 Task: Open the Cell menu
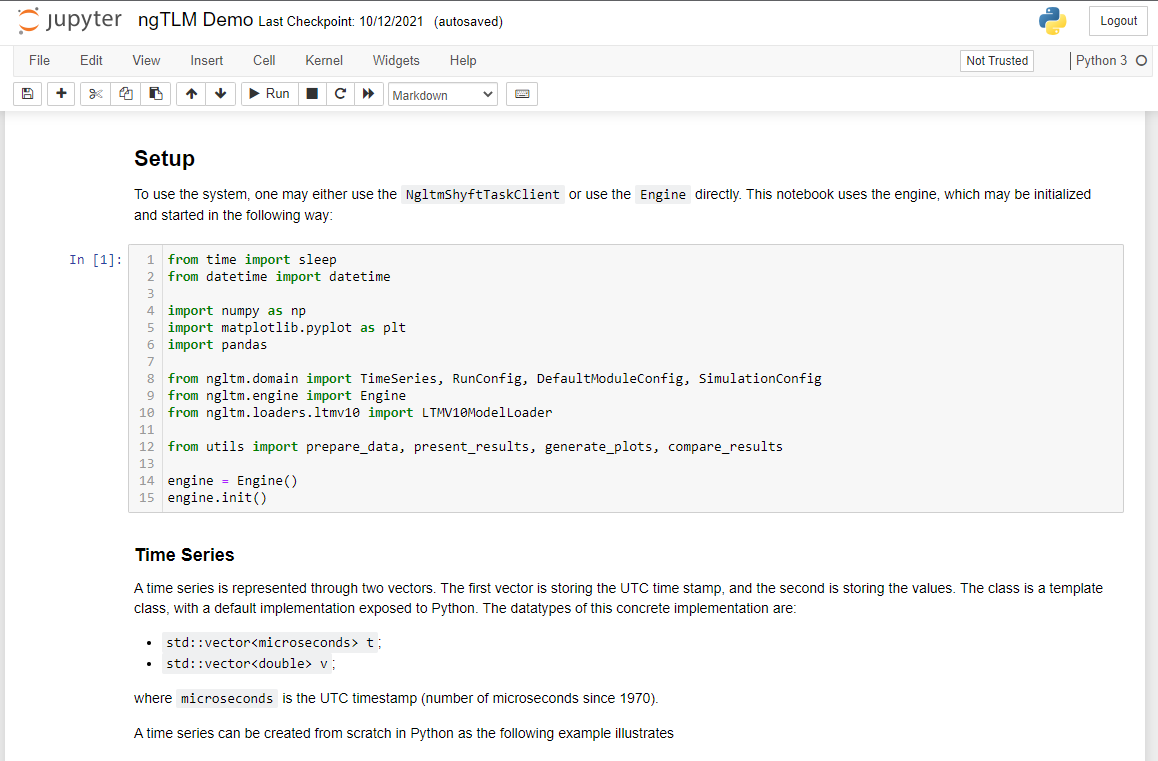point(264,60)
